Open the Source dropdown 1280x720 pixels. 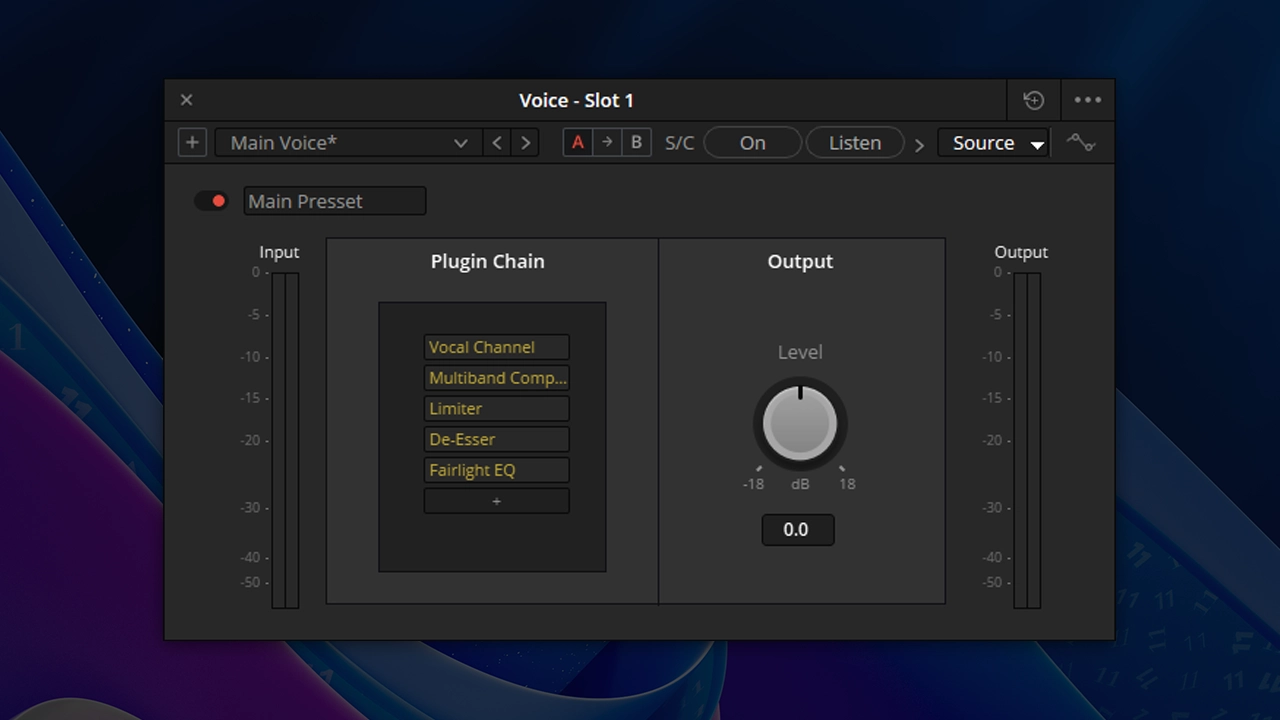coord(993,142)
